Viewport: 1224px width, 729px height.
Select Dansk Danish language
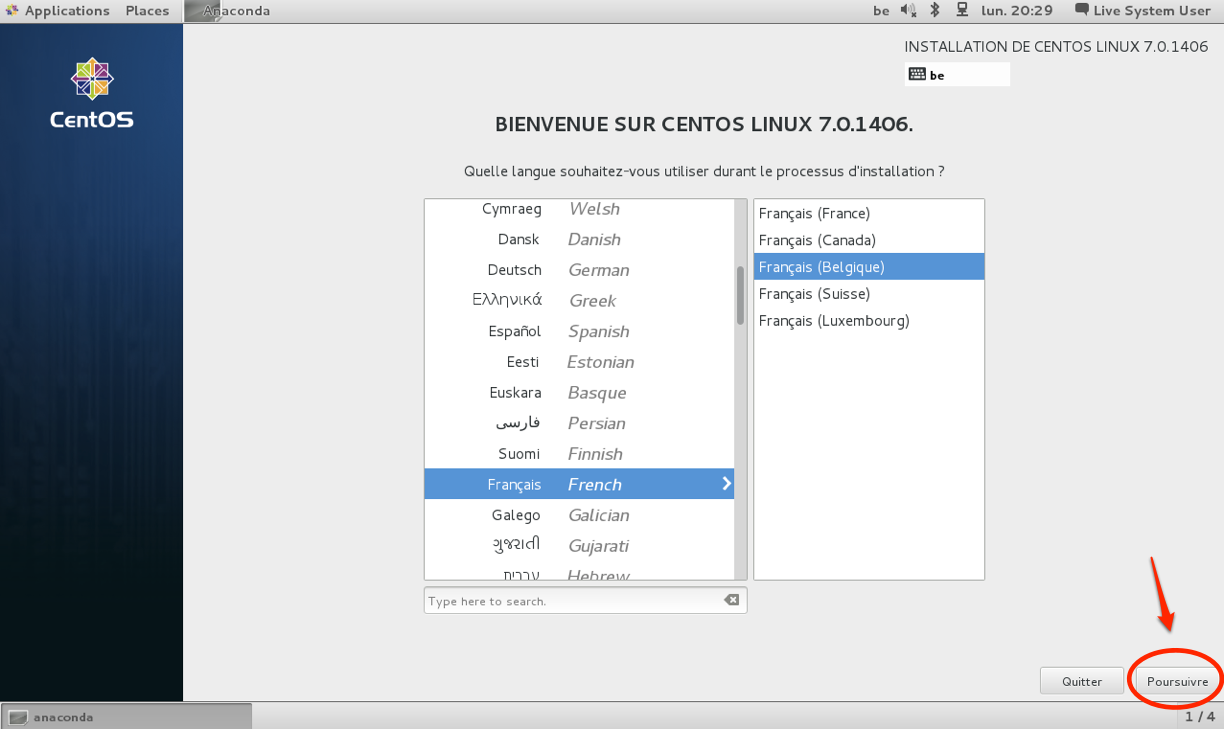[x=579, y=240]
